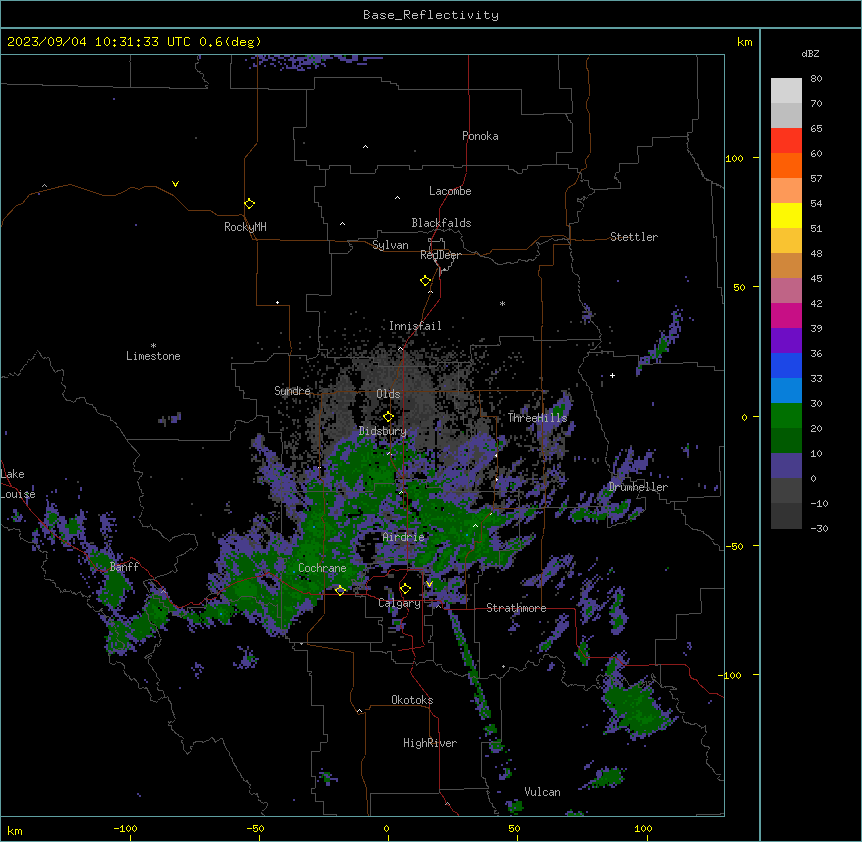Click the Blackfalds city label
The width and height of the screenshot is (862, 842).
pos(441,223)
